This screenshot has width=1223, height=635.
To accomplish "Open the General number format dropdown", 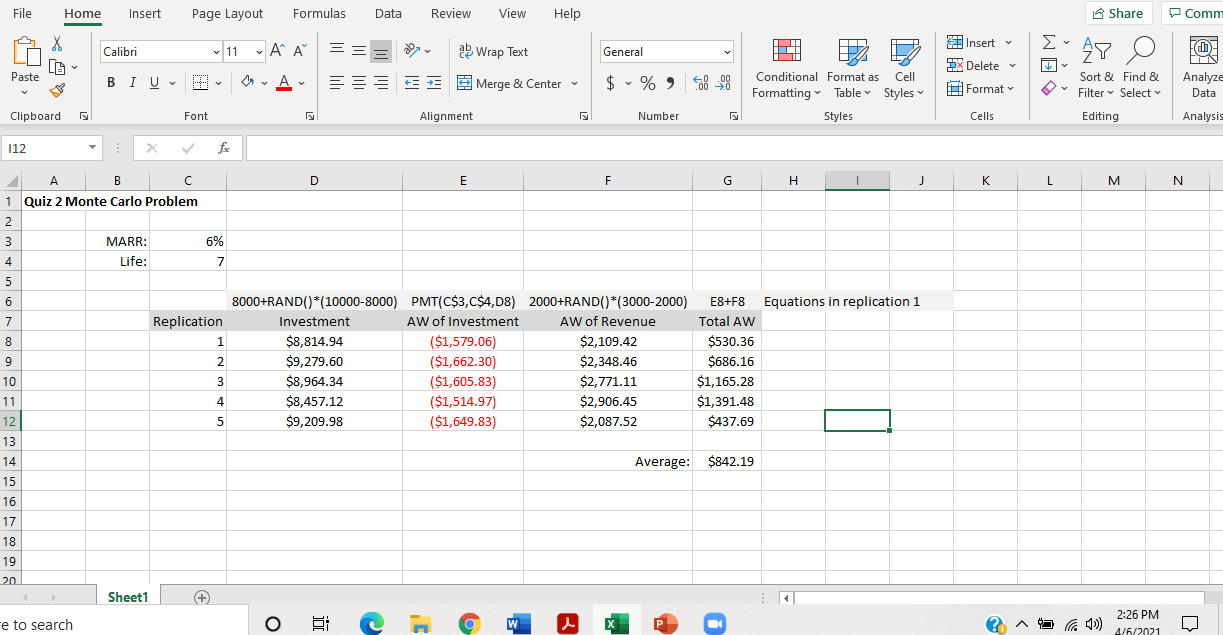I will pos(728,52).
